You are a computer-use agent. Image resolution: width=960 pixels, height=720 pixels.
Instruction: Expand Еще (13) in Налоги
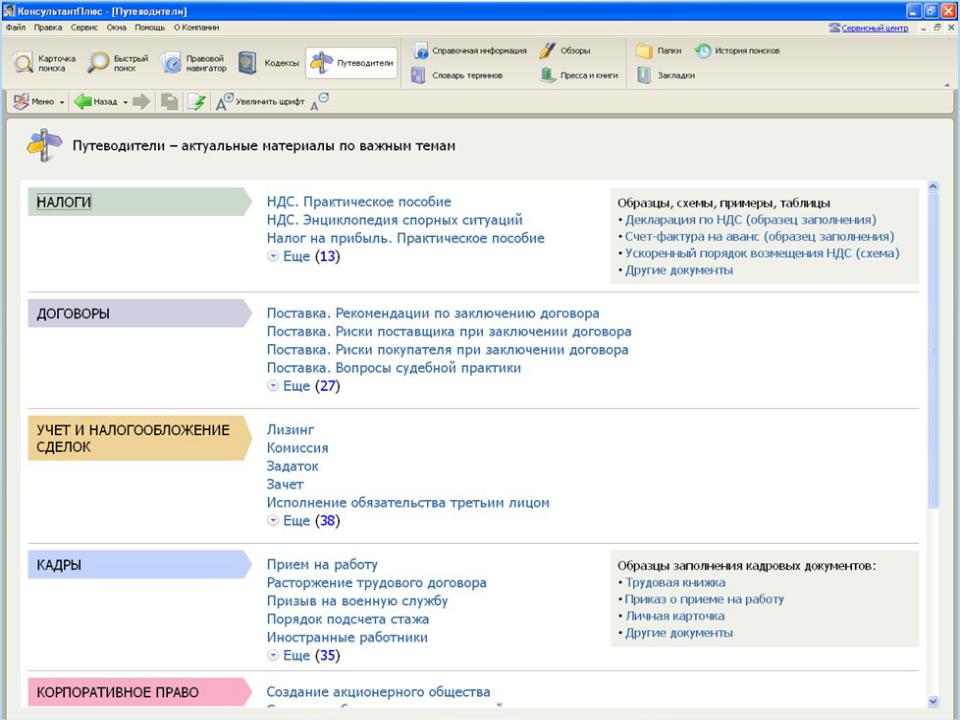pyautogui.click(x=304, y=257)
